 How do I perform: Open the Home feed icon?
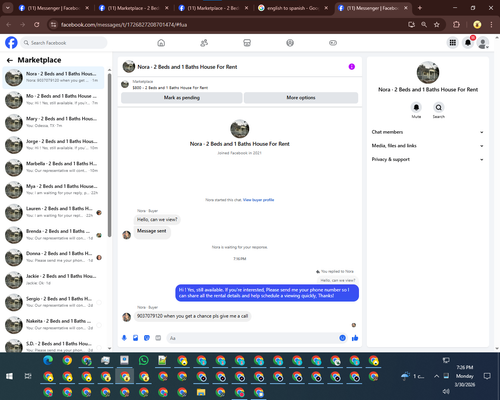pyautogui.click(x=161, y=43)
